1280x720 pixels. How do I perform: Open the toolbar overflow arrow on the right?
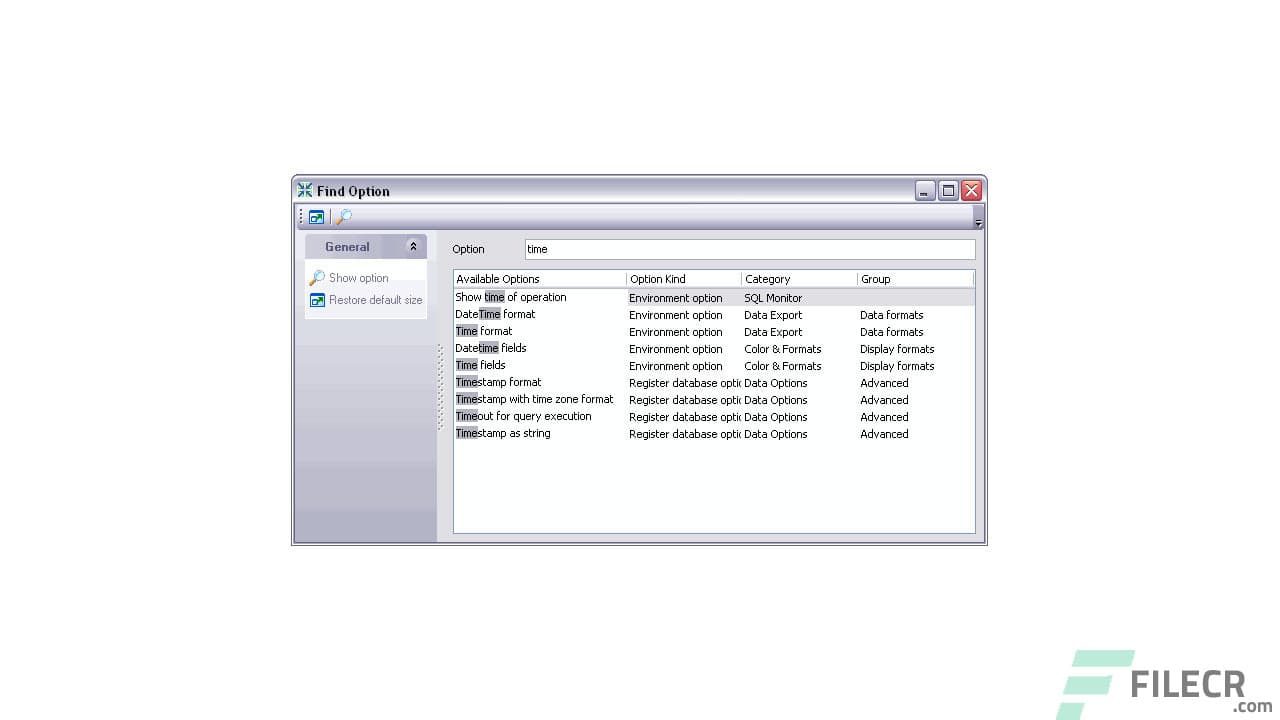pyautogui.click(x=978, y=222)
